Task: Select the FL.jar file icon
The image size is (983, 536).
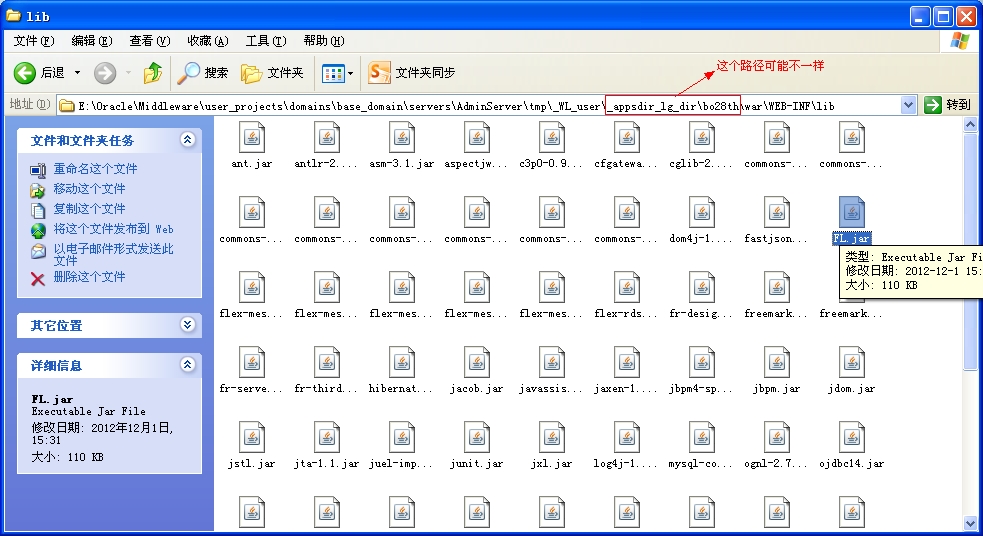Action: click(851, 212)
